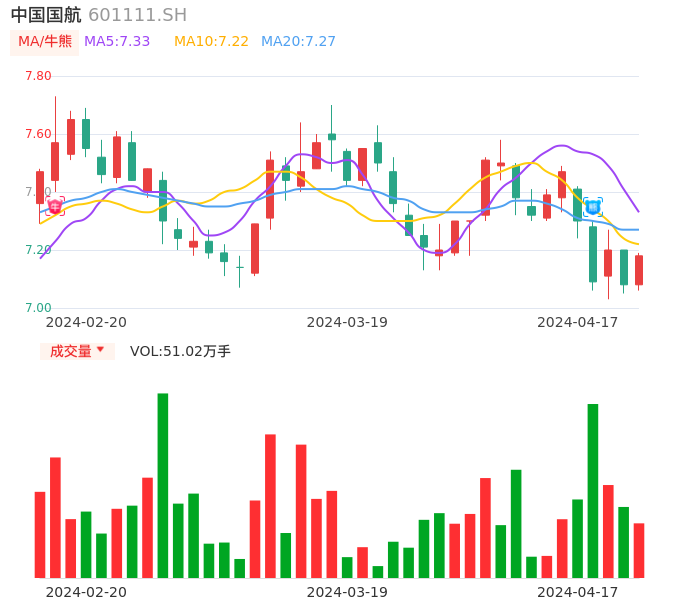The image size is (686, 606).
Task: Open the 成交量 indicator dropdown
Action: click(x=77, y=351)
